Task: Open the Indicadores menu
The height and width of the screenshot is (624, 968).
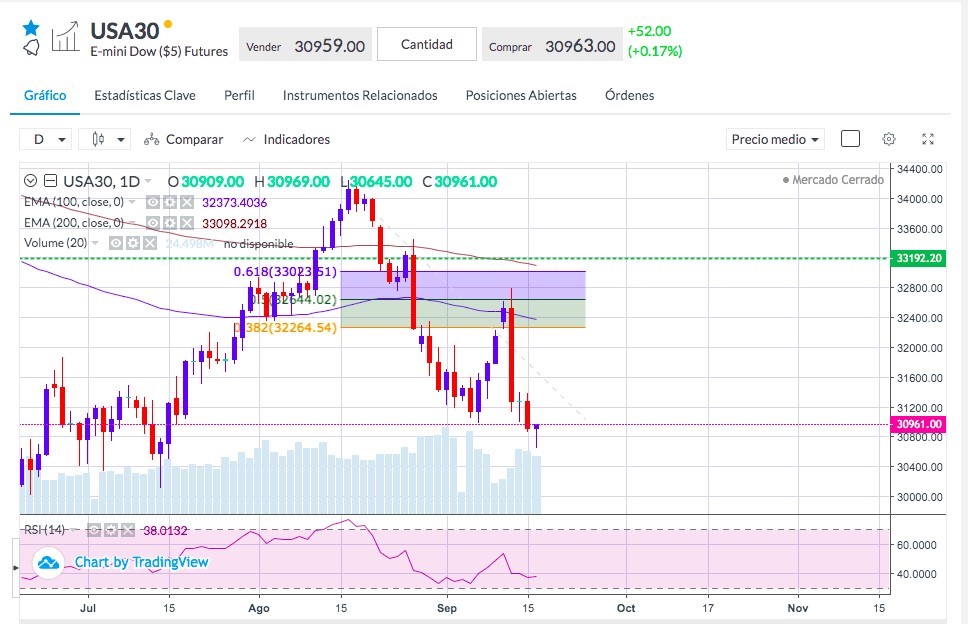Action: (x=286, y=139)
